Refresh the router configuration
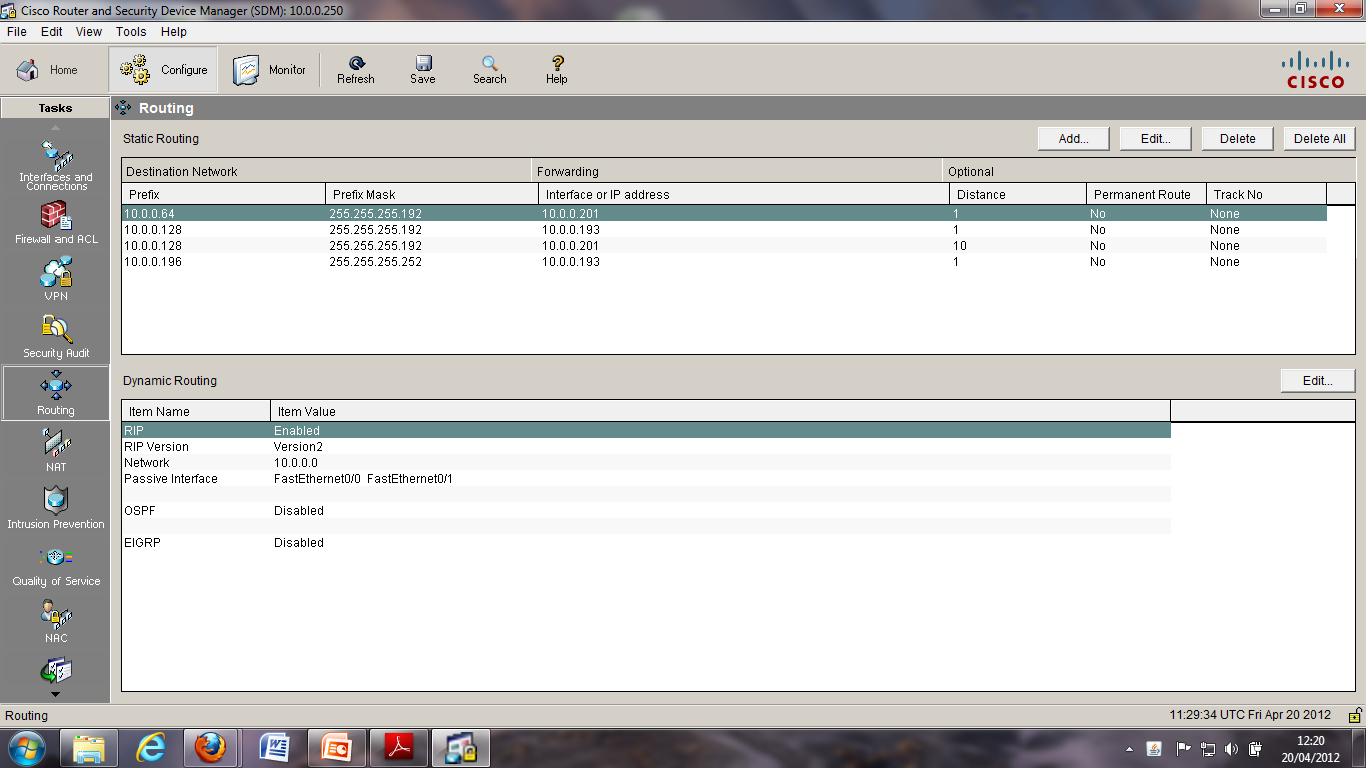The width and height of the screenshot is (1366, 768). click(x=356, y=70)
